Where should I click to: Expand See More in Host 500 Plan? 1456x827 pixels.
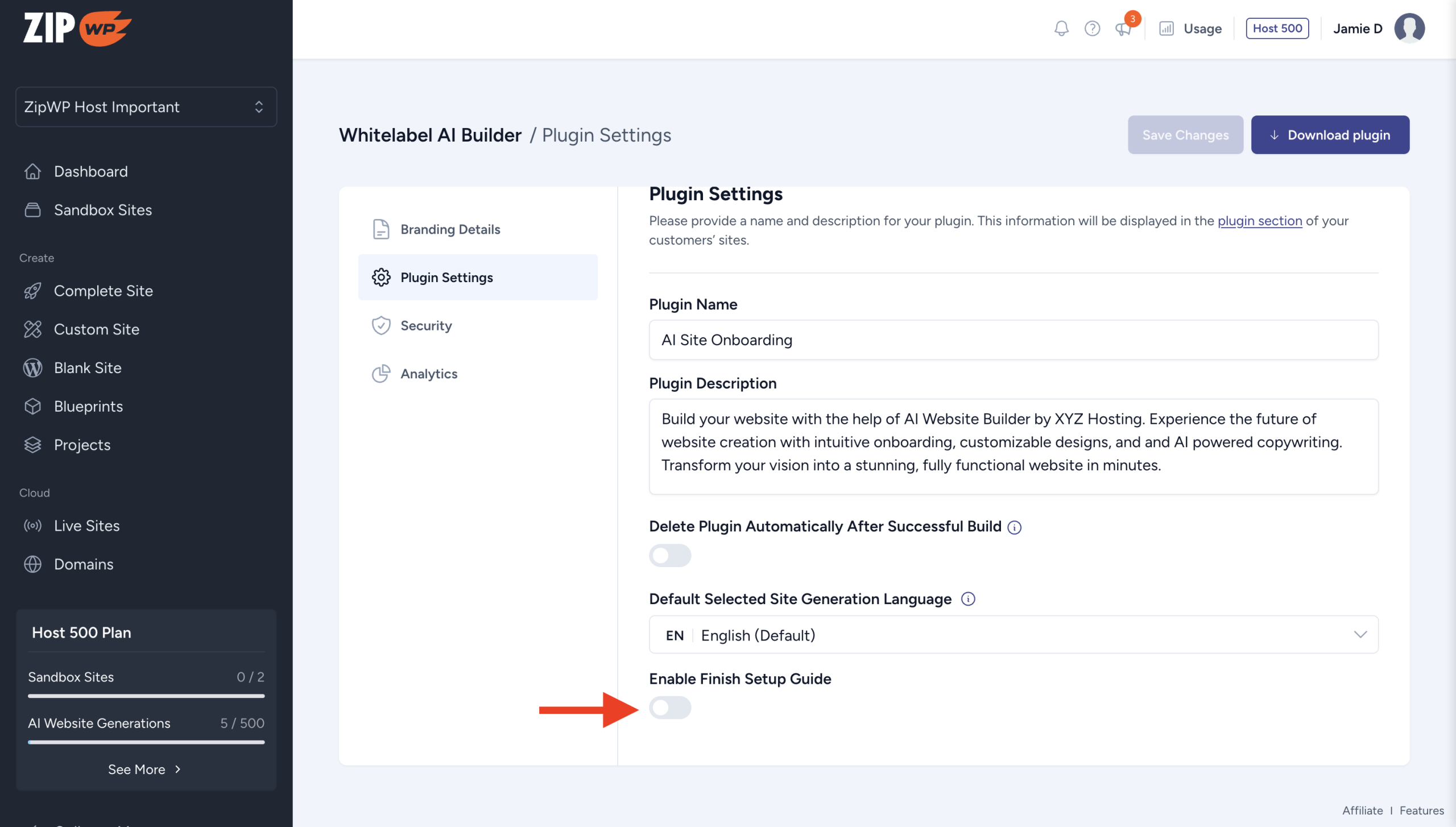144,769
